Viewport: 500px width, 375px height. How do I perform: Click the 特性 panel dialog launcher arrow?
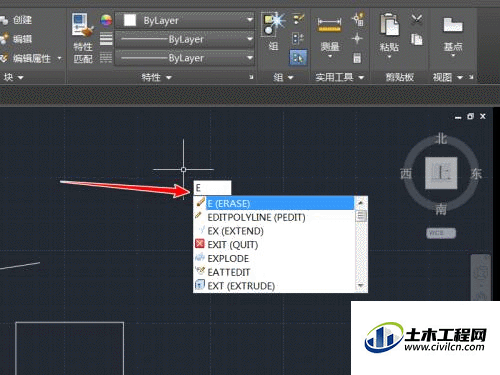point(251,77)
